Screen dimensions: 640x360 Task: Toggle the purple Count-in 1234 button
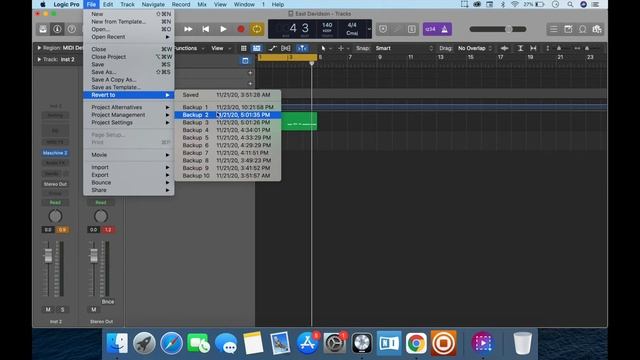430,29
